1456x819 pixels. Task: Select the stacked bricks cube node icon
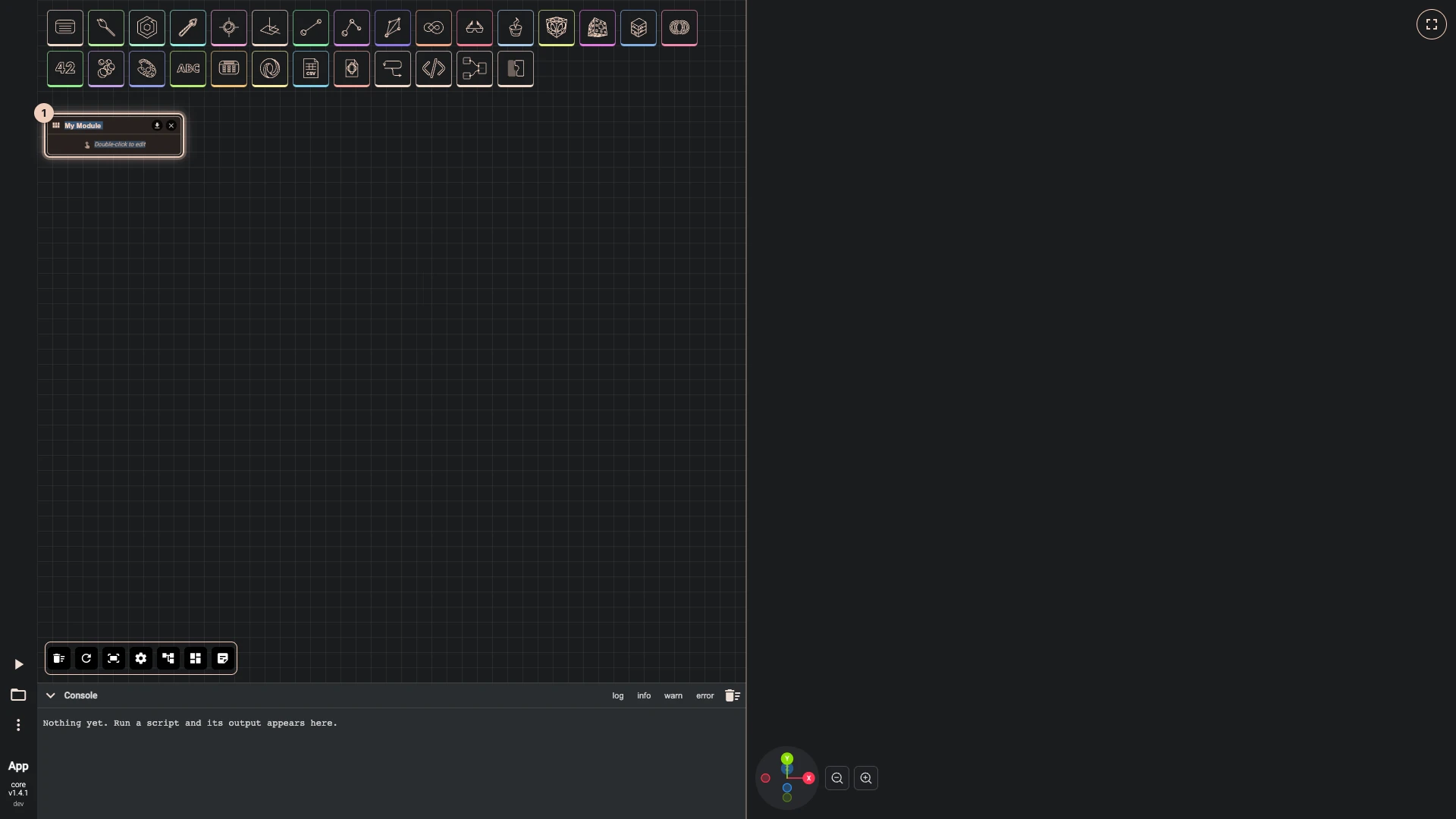[639, 28]
